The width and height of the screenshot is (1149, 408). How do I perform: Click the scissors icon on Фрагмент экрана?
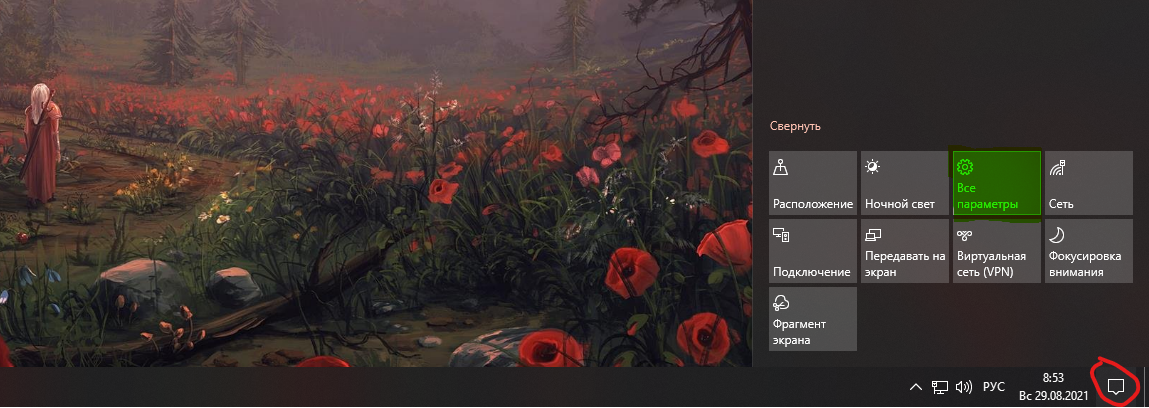(780, 303)
